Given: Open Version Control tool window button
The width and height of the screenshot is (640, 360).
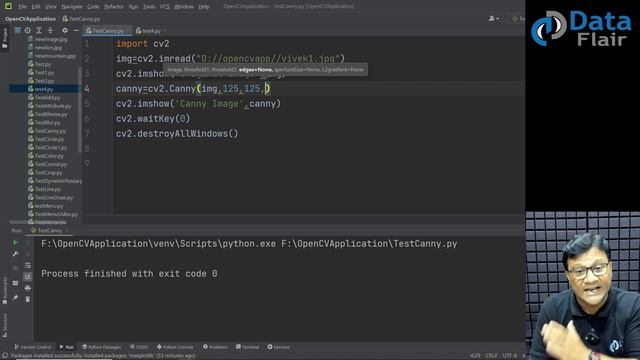Looking at the screenshot, I should click(x=33, y=347).
